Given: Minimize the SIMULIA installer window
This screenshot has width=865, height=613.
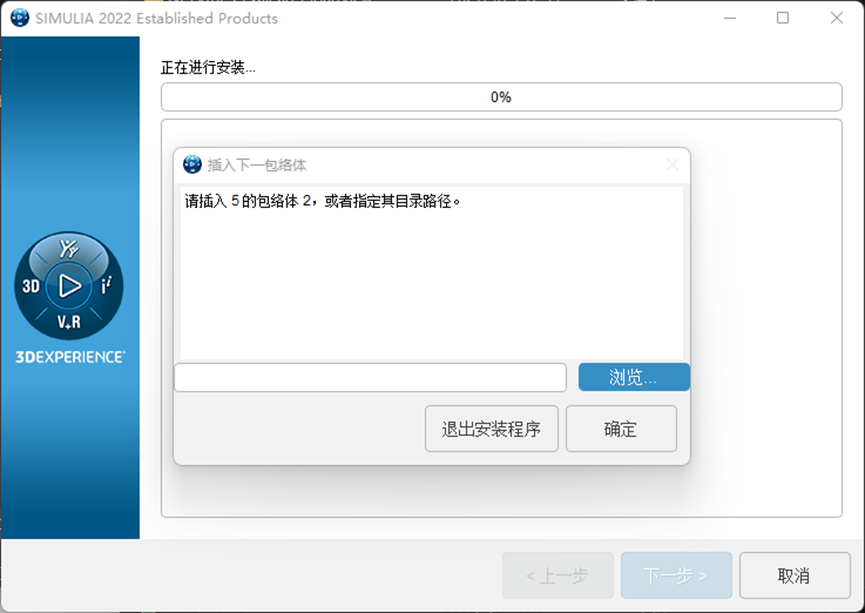Looking at the screenshot, I should coord(730,18).
